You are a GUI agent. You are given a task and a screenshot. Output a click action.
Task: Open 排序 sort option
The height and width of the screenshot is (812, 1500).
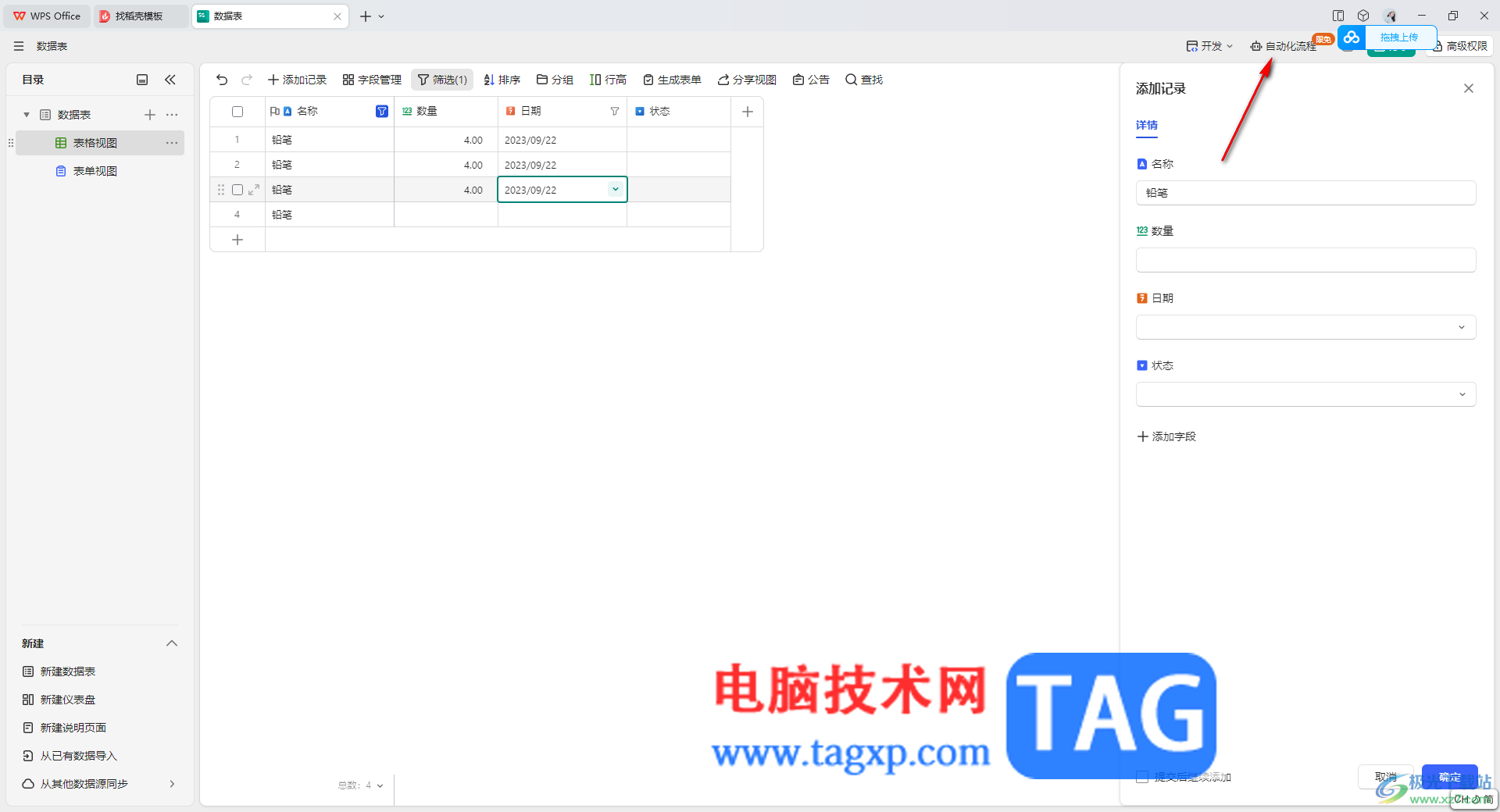point(502,80)
